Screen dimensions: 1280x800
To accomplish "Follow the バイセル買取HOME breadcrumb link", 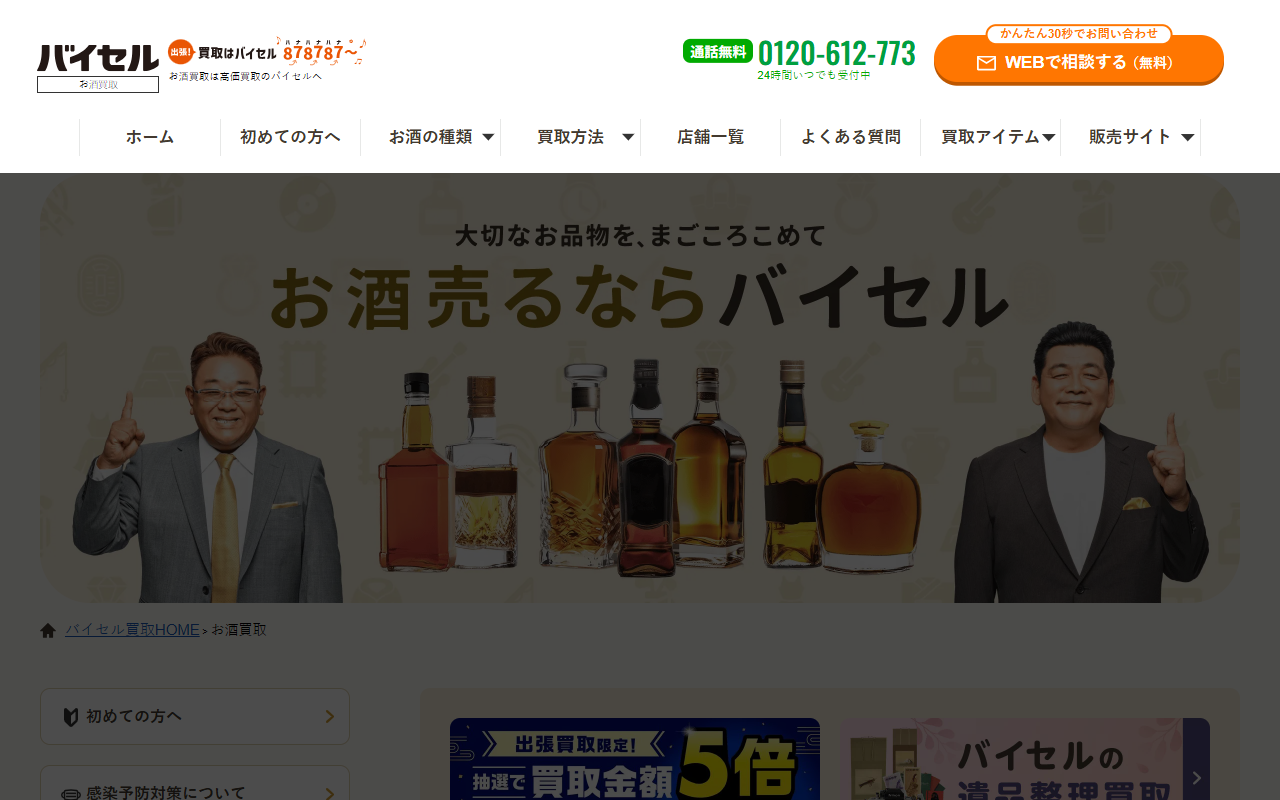I will pyautogui.click(x=132, y=630).
